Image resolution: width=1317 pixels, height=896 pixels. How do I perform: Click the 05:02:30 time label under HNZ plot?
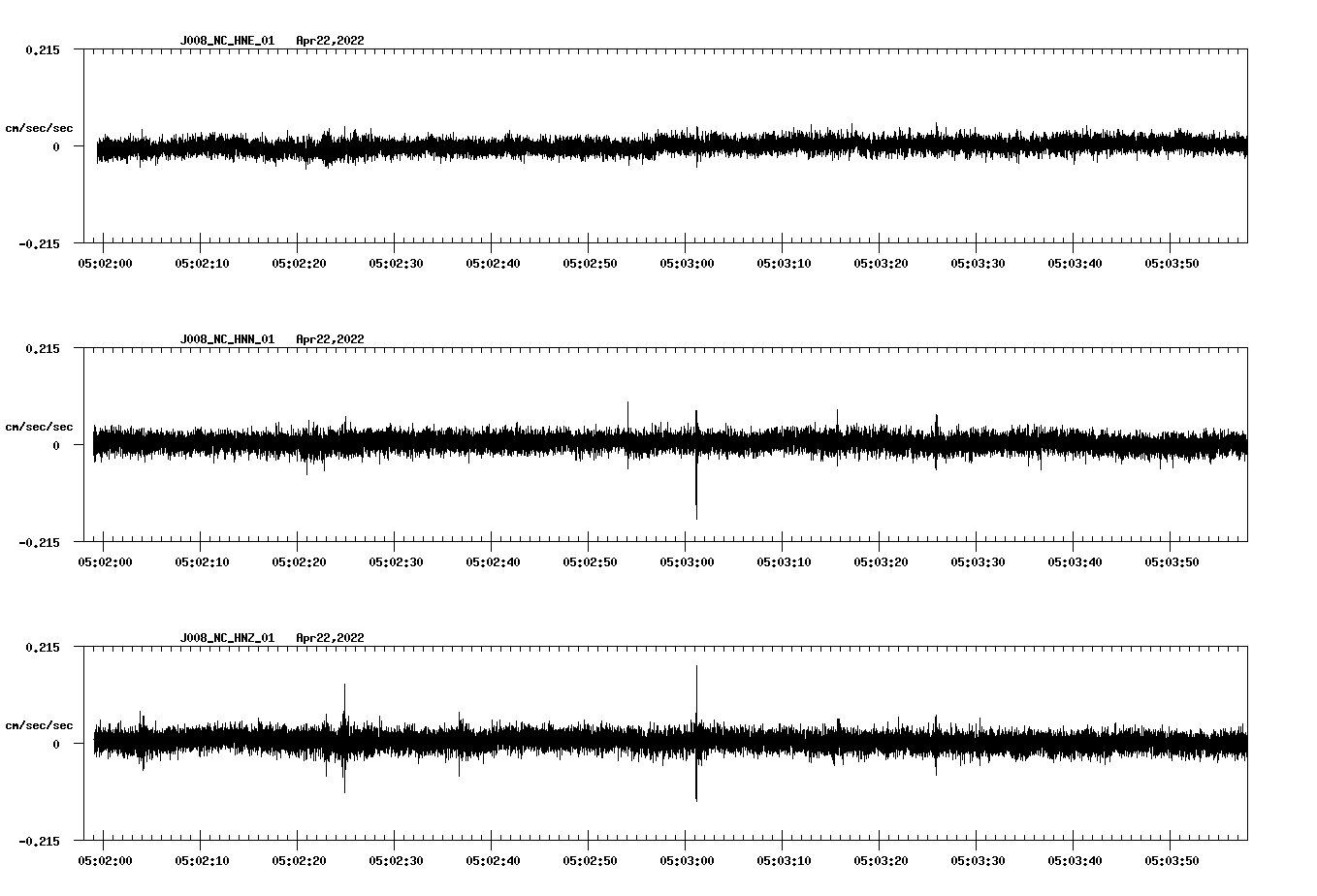coord(396,860)
